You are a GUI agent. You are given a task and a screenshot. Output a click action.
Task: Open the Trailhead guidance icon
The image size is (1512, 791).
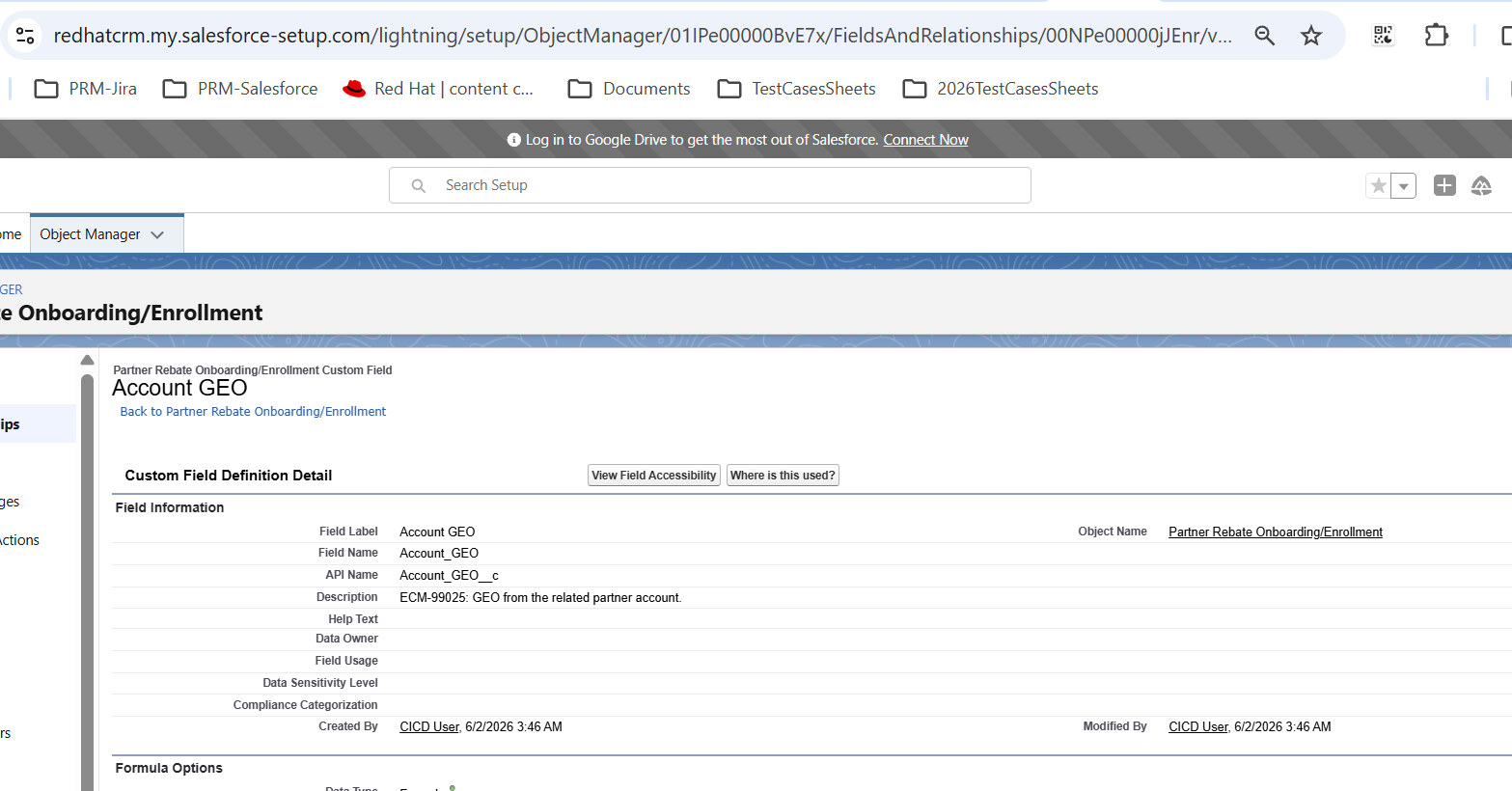coord(1481,185)
